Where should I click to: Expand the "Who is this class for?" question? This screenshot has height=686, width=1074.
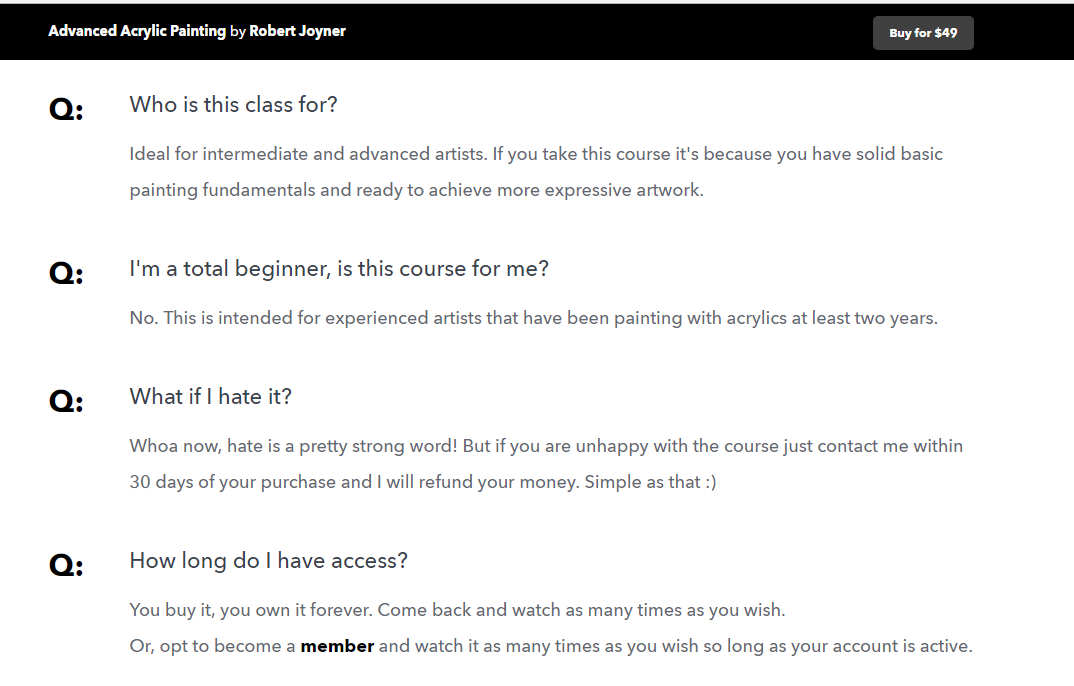(233, 105)
